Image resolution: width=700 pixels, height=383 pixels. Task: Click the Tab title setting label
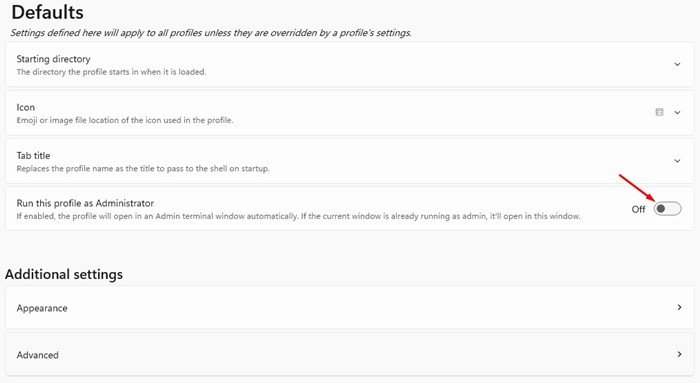[33, 155]
